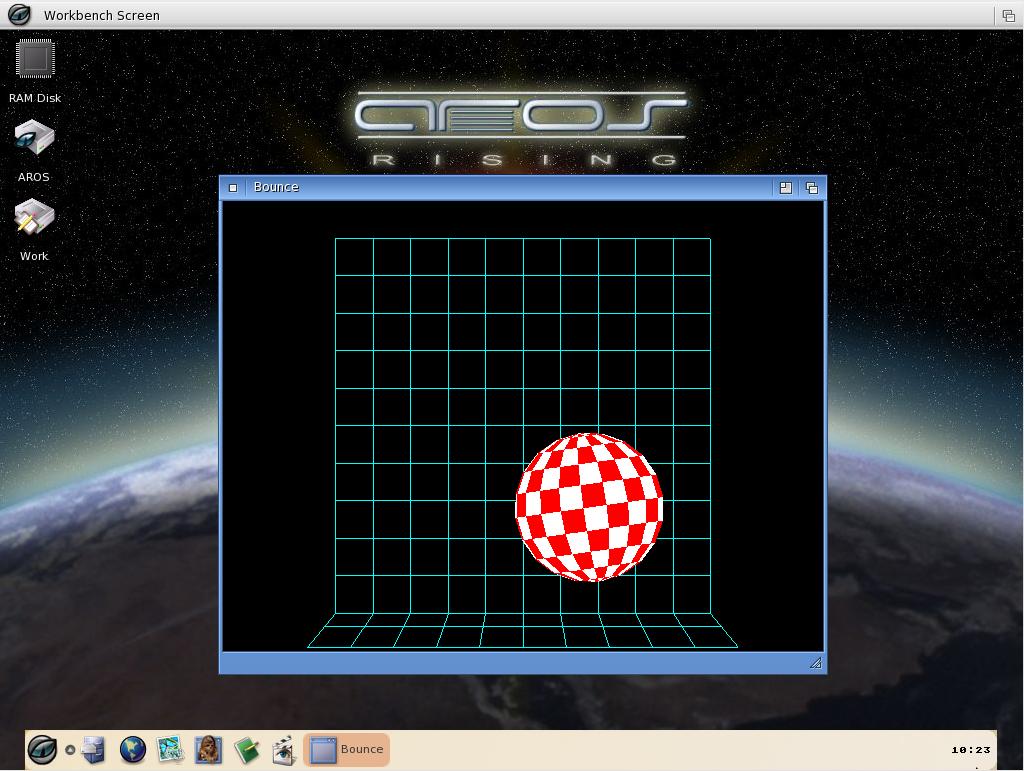Select the Bounce task in the dock
1024x771 pixels.
pyautogui.click(x=347, y=749)
